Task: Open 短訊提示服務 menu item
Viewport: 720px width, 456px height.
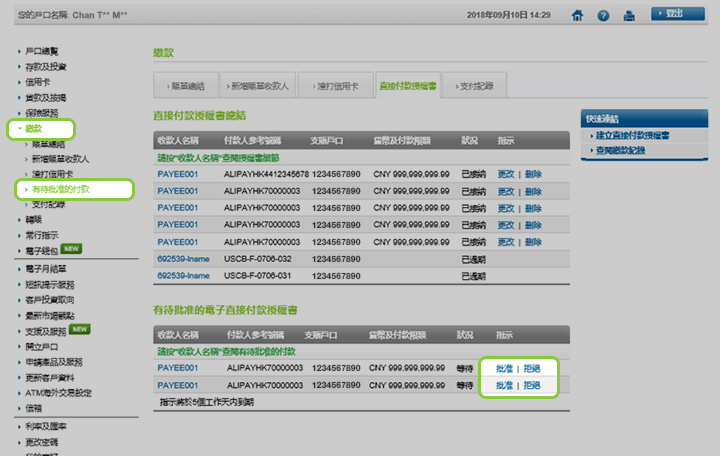Action: click(x=50, y=285)
